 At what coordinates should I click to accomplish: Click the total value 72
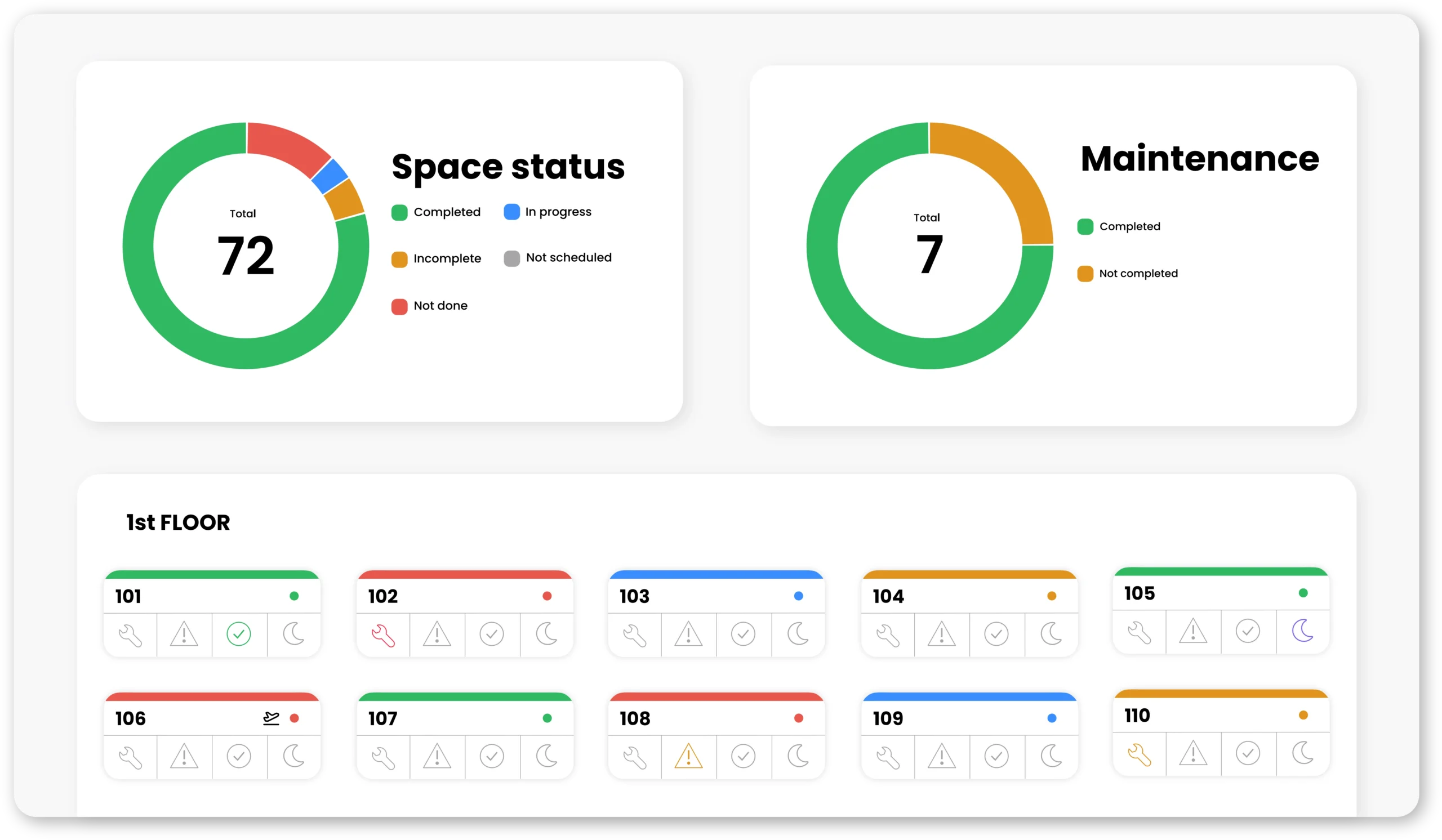pos(246,256)
